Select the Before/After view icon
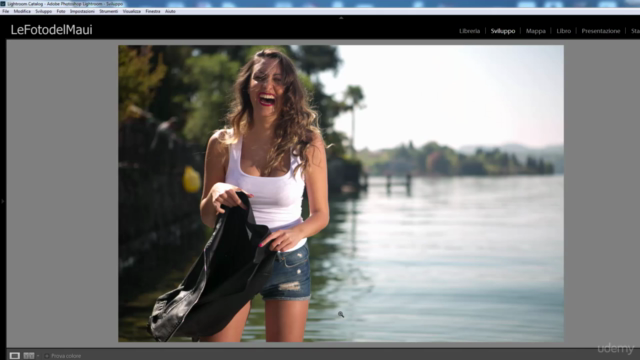Screen dimensions: 640x360 29,356
